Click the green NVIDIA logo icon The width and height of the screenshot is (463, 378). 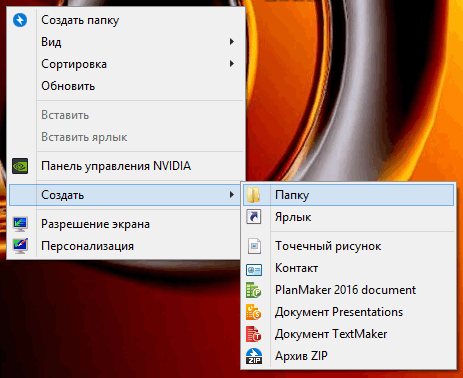click(20, 166)
